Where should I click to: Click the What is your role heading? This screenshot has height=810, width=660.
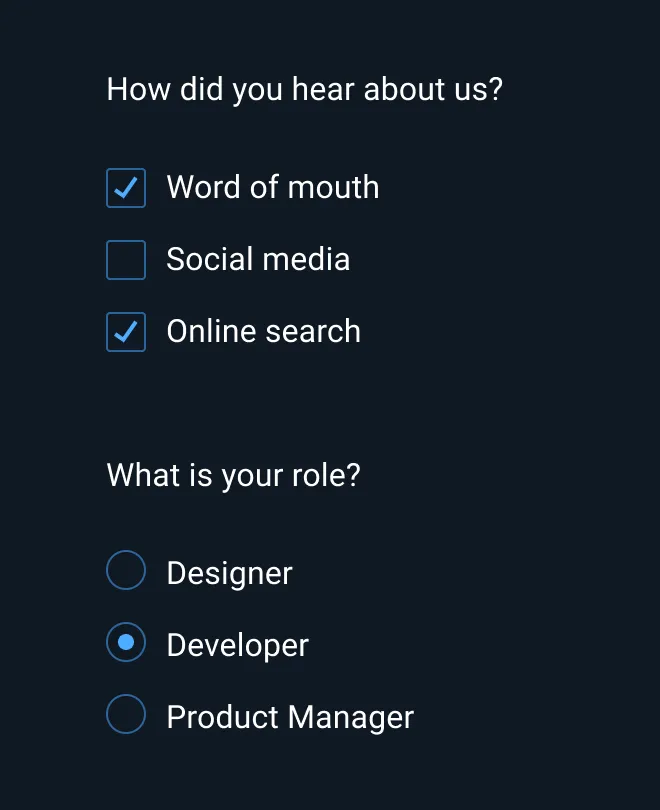234,475
